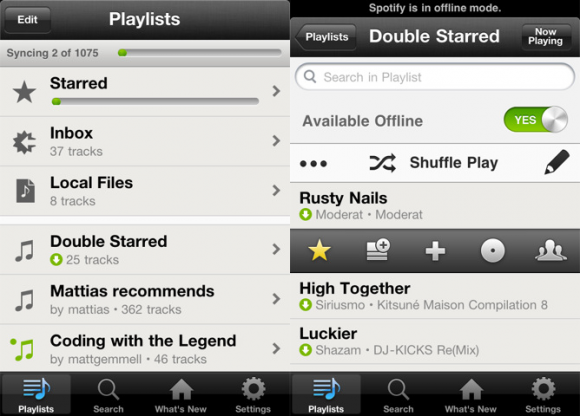
Task: Open Inbox via its chevron
Action: (276, 141)
